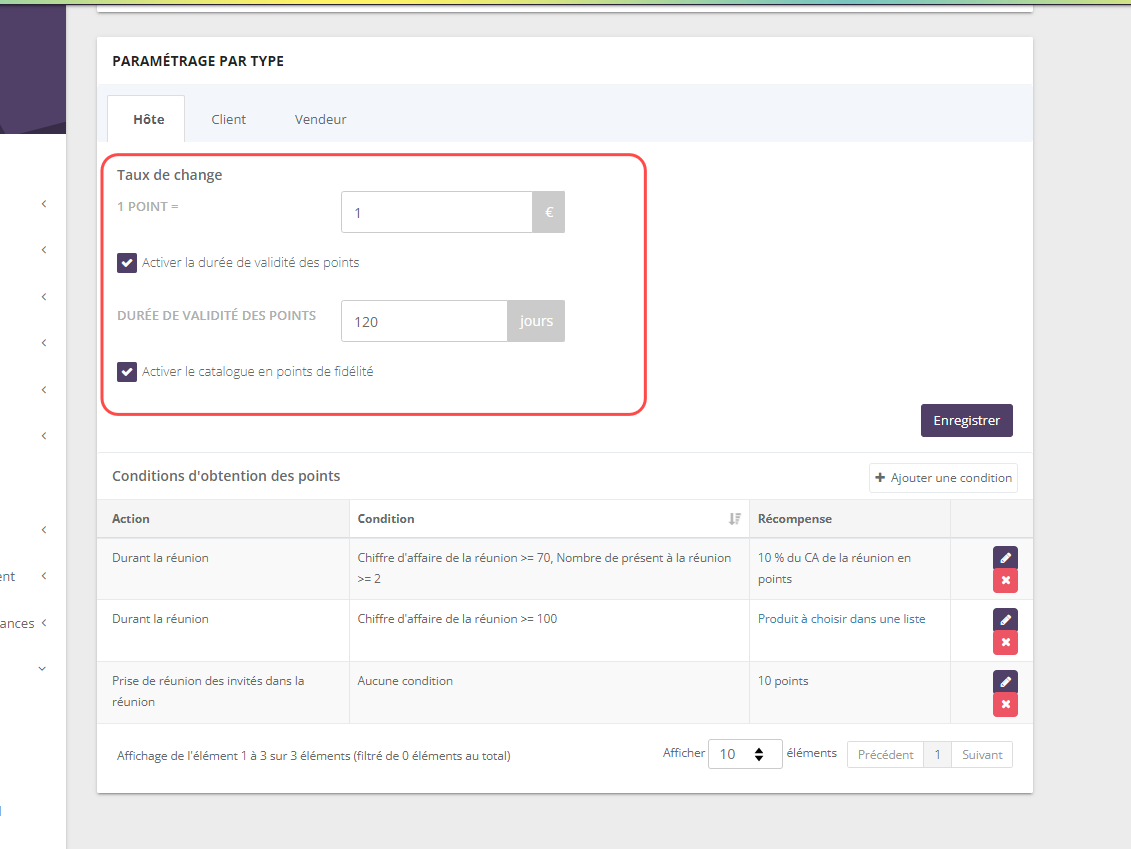This screenshot has width=1131, height=849.
Task: Delete the 'Produit à choisir' reward row
Action: pos(1005,643)
